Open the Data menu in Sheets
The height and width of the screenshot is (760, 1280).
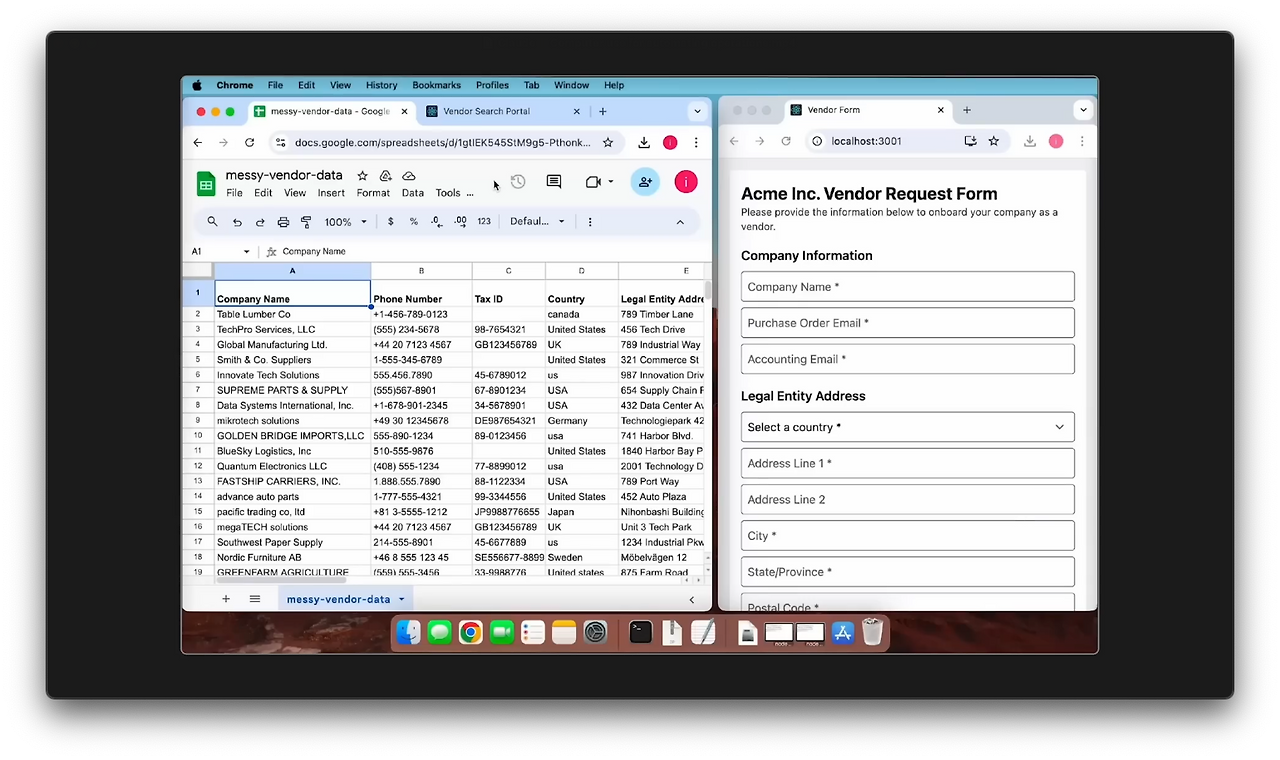tap(413, 193)
